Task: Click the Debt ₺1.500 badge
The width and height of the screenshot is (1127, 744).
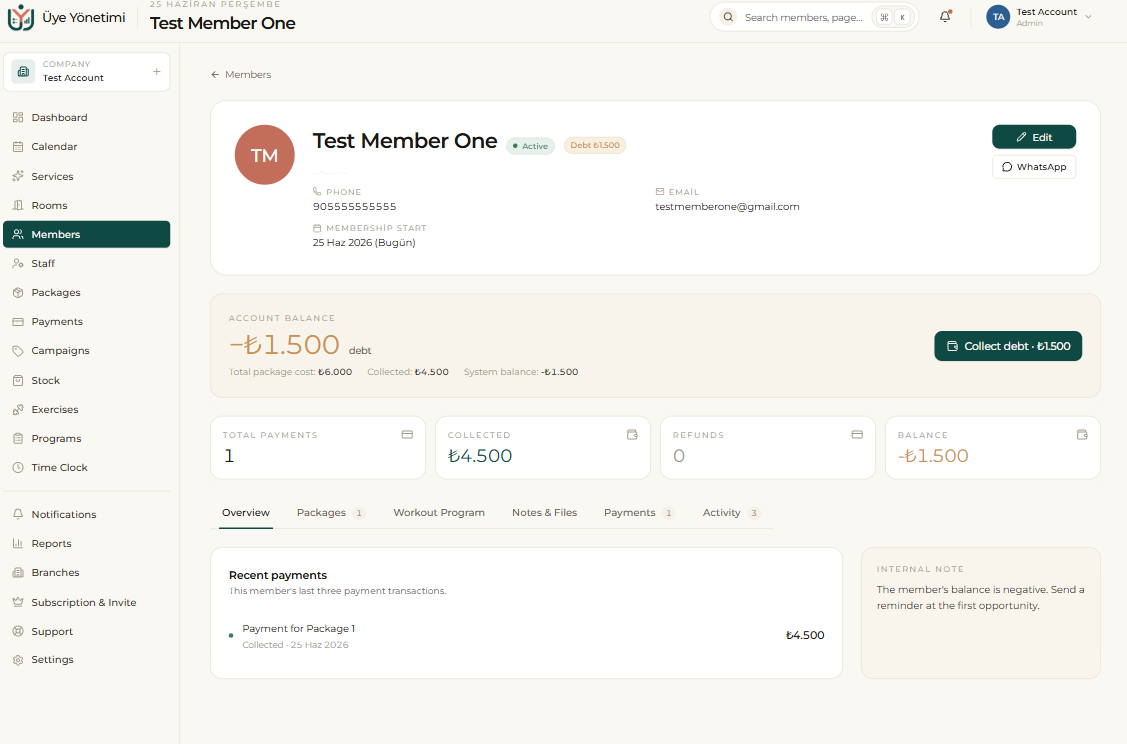Action: point(594,145)
